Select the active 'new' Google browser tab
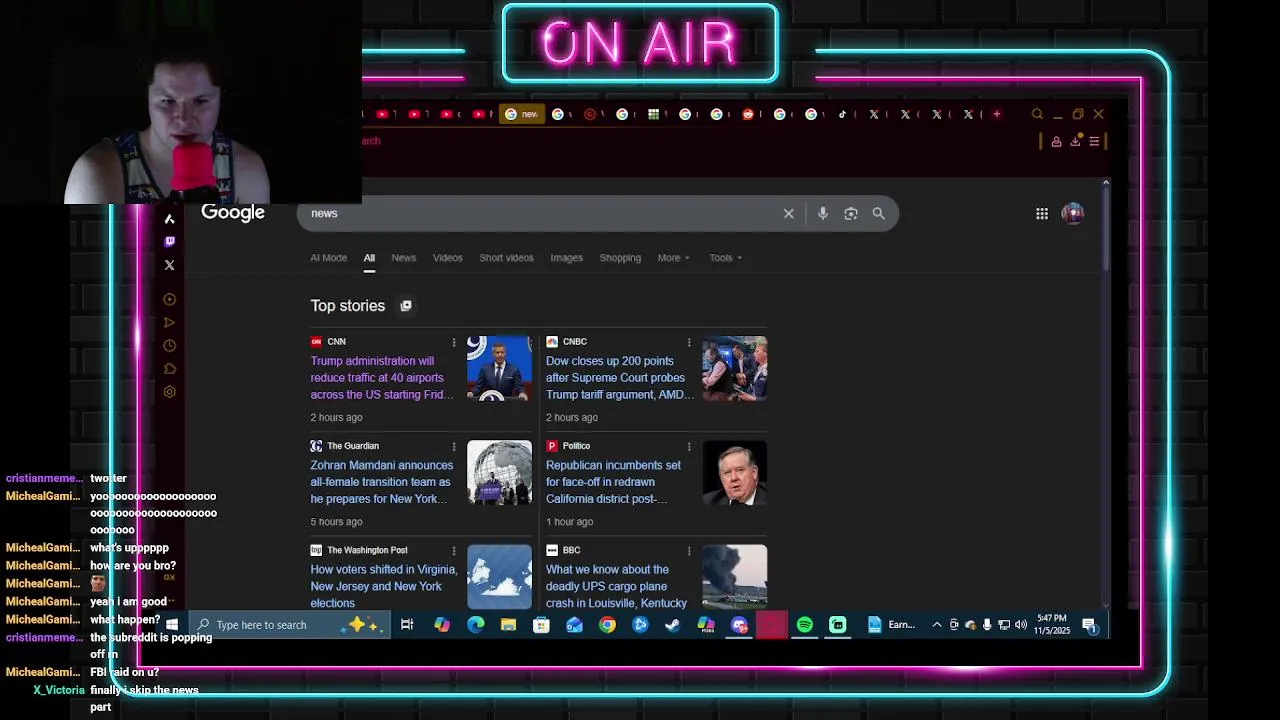 pyautogui.click(x=521, y=114)
